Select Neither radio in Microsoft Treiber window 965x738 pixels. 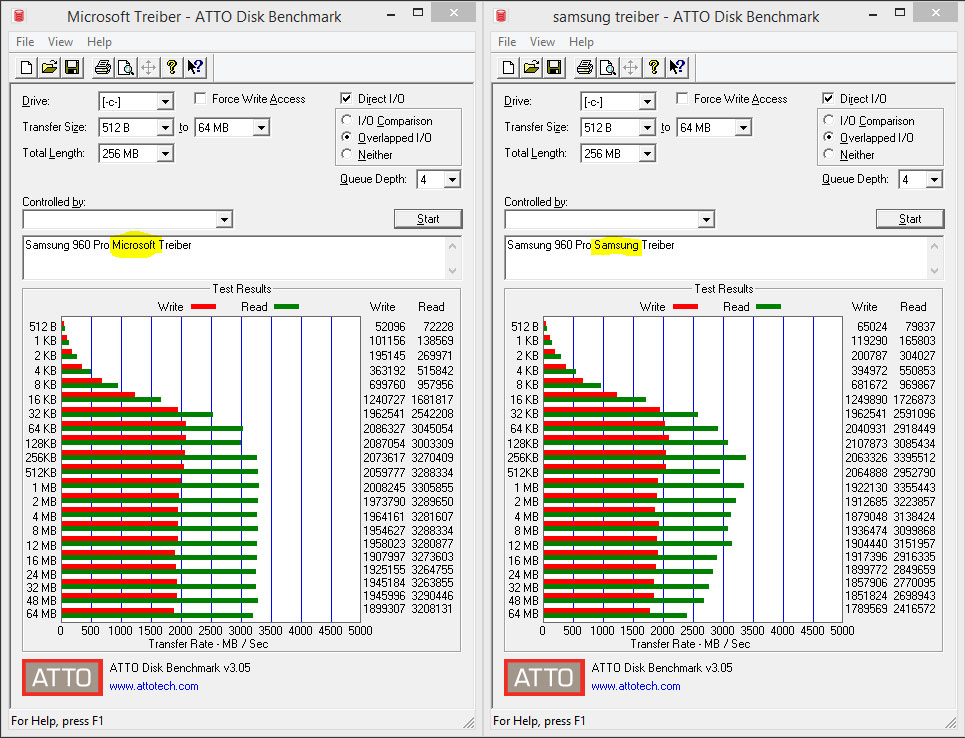coord(346,154)
